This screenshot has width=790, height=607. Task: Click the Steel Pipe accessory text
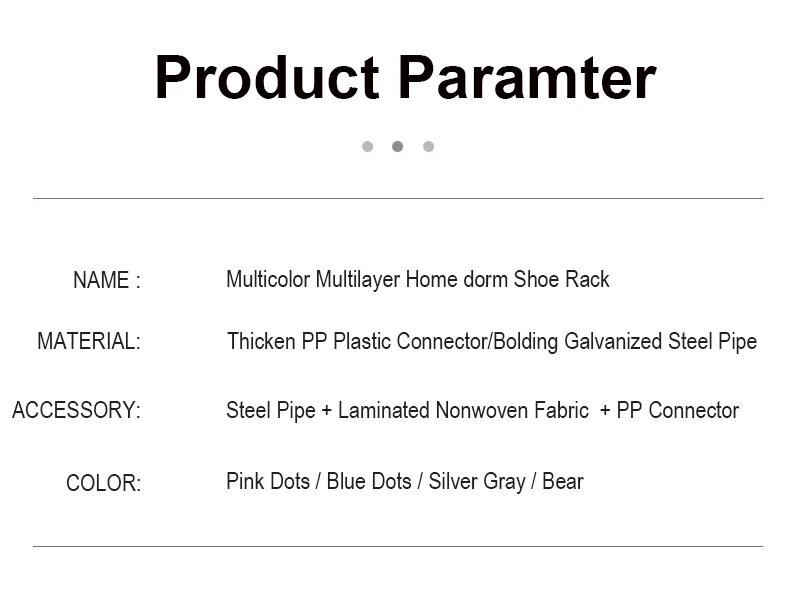pyautogui.click(x=271, y=410)
